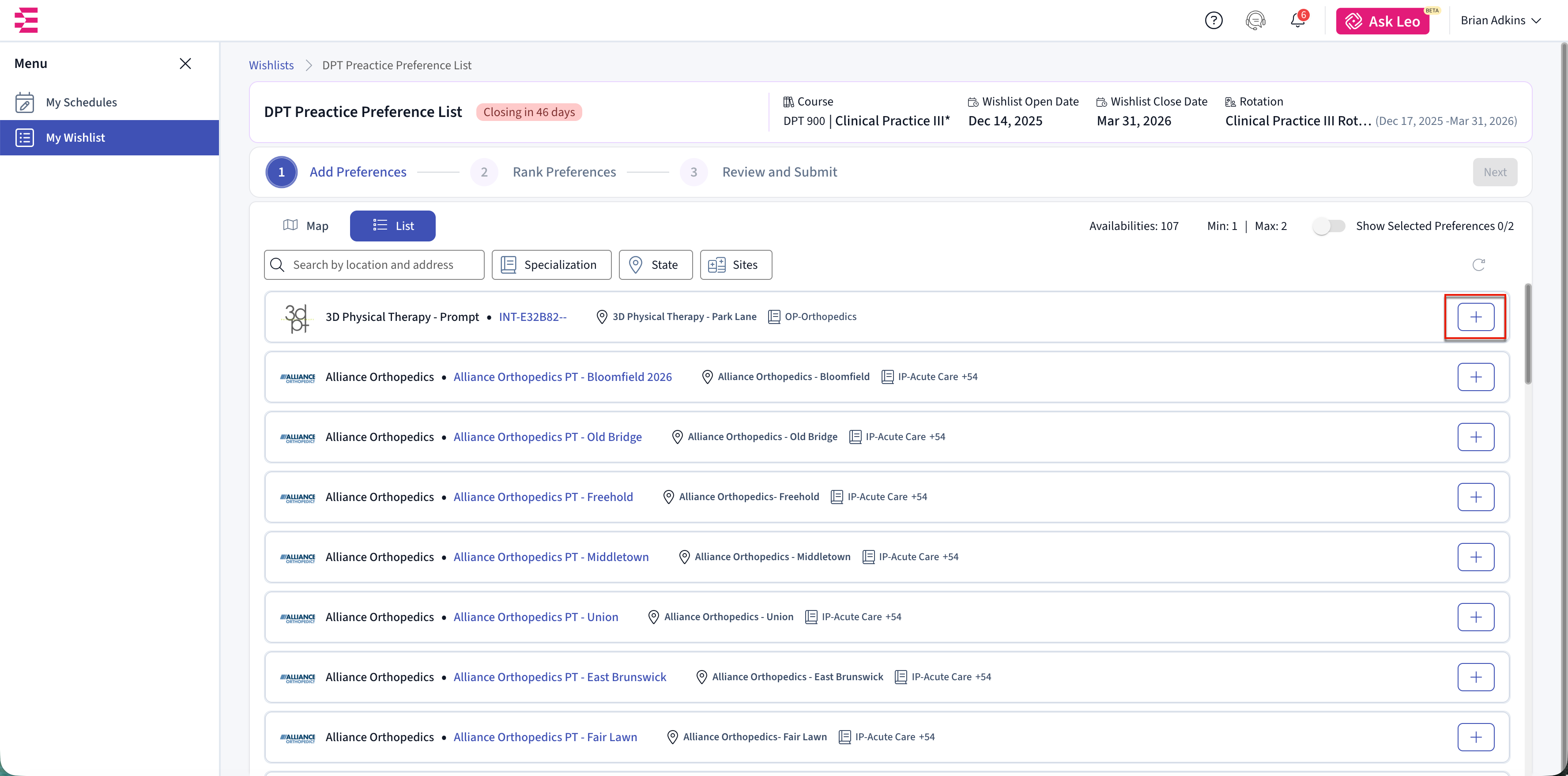
Task: Open the support headset icon
Action: (x=1255, y=21)
